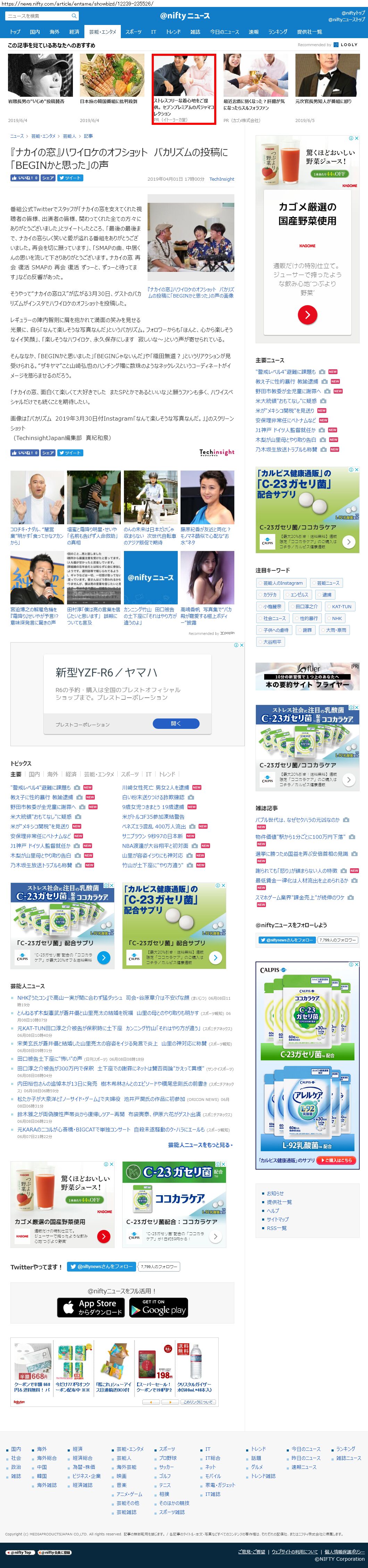Click the シェア share button under the headline
This screenshot has height=1568, width=368.
48,178
